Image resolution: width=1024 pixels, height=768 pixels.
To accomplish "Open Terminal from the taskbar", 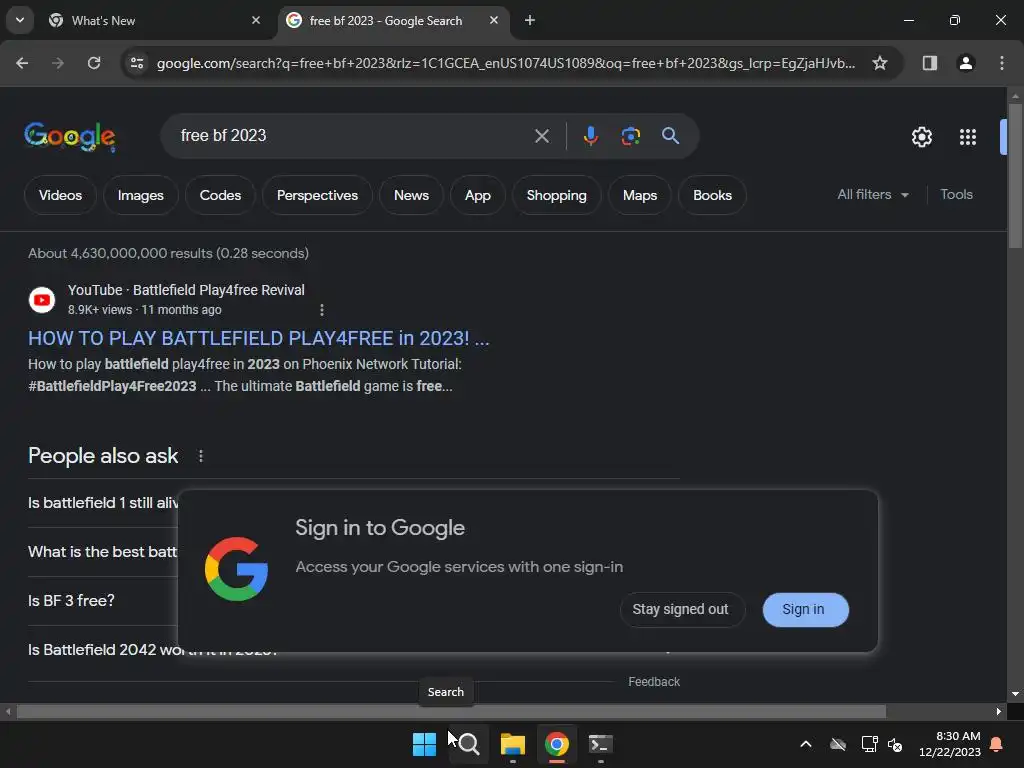I will point(600,744).
